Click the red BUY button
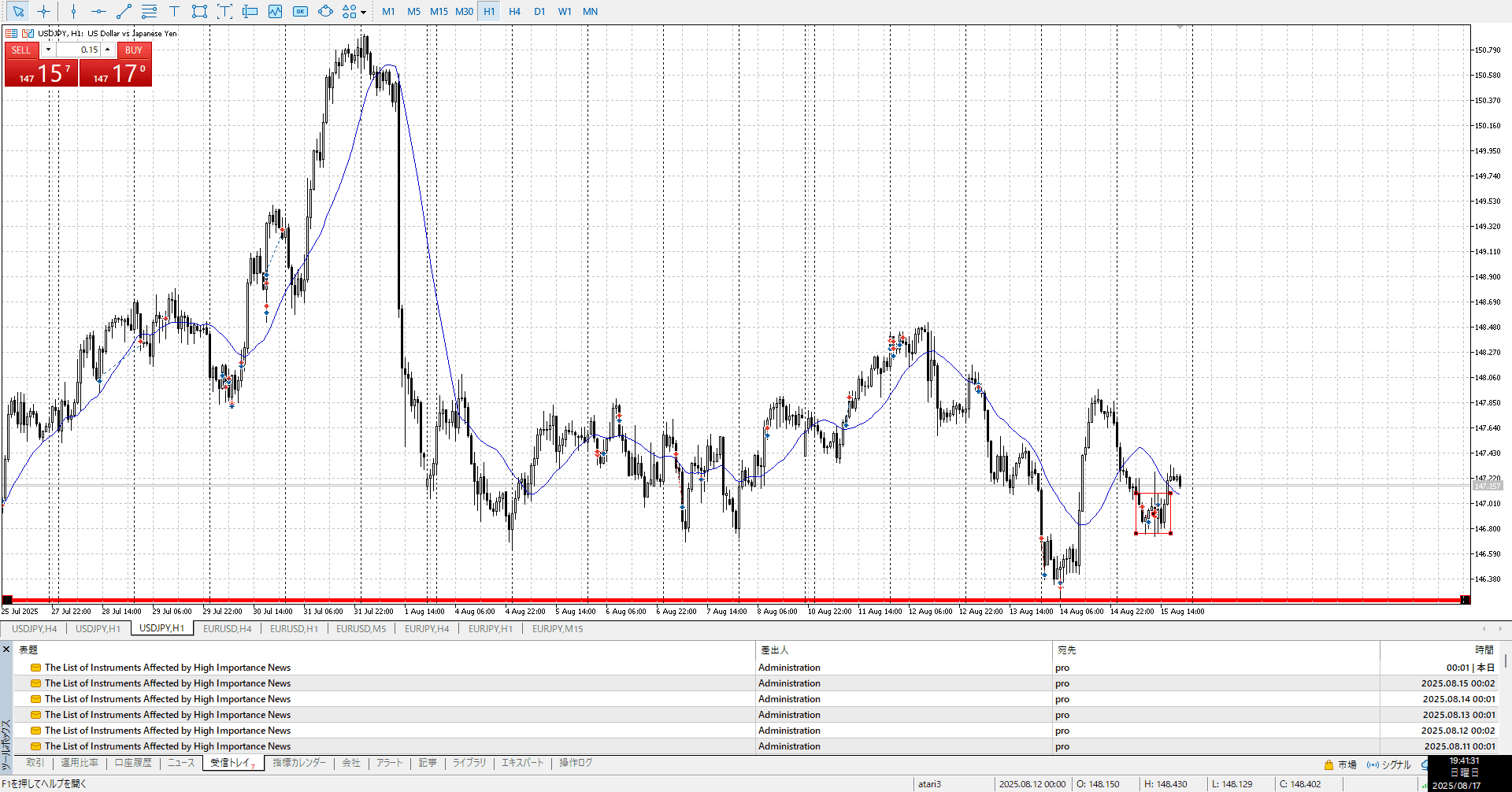 click(134, 50)
